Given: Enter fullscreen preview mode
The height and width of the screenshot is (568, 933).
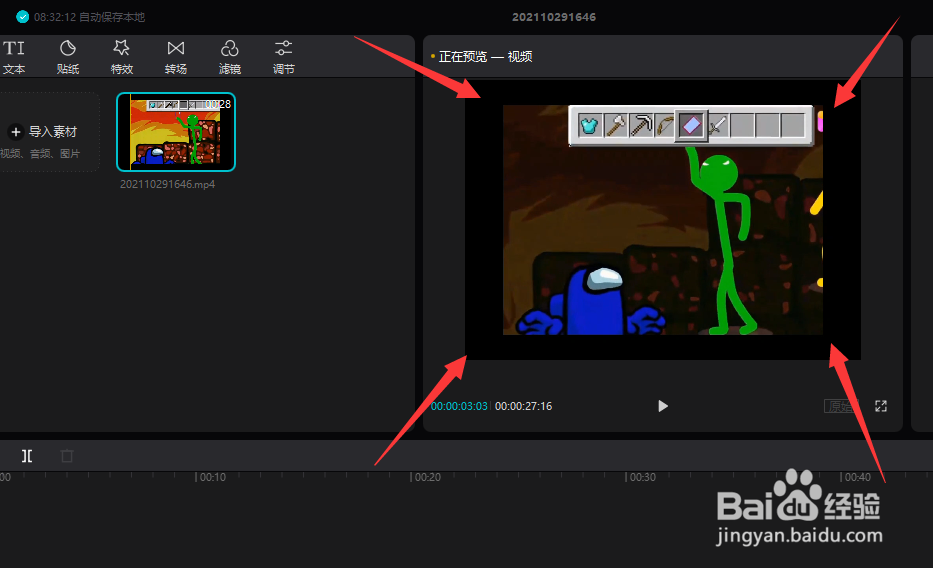Looking at the screenshot, I should pyautogui.click(x=881, y=406).
